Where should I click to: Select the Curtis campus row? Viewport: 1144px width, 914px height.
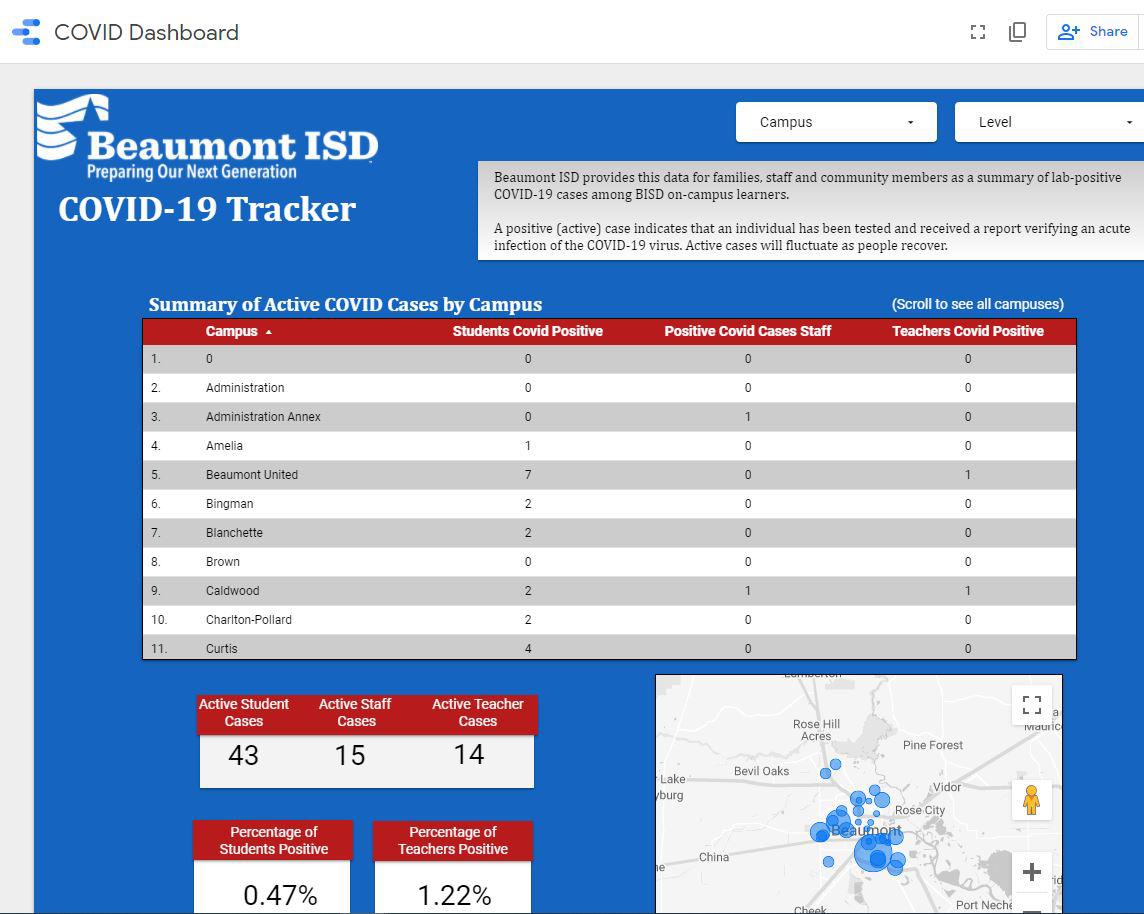[609, 647]
